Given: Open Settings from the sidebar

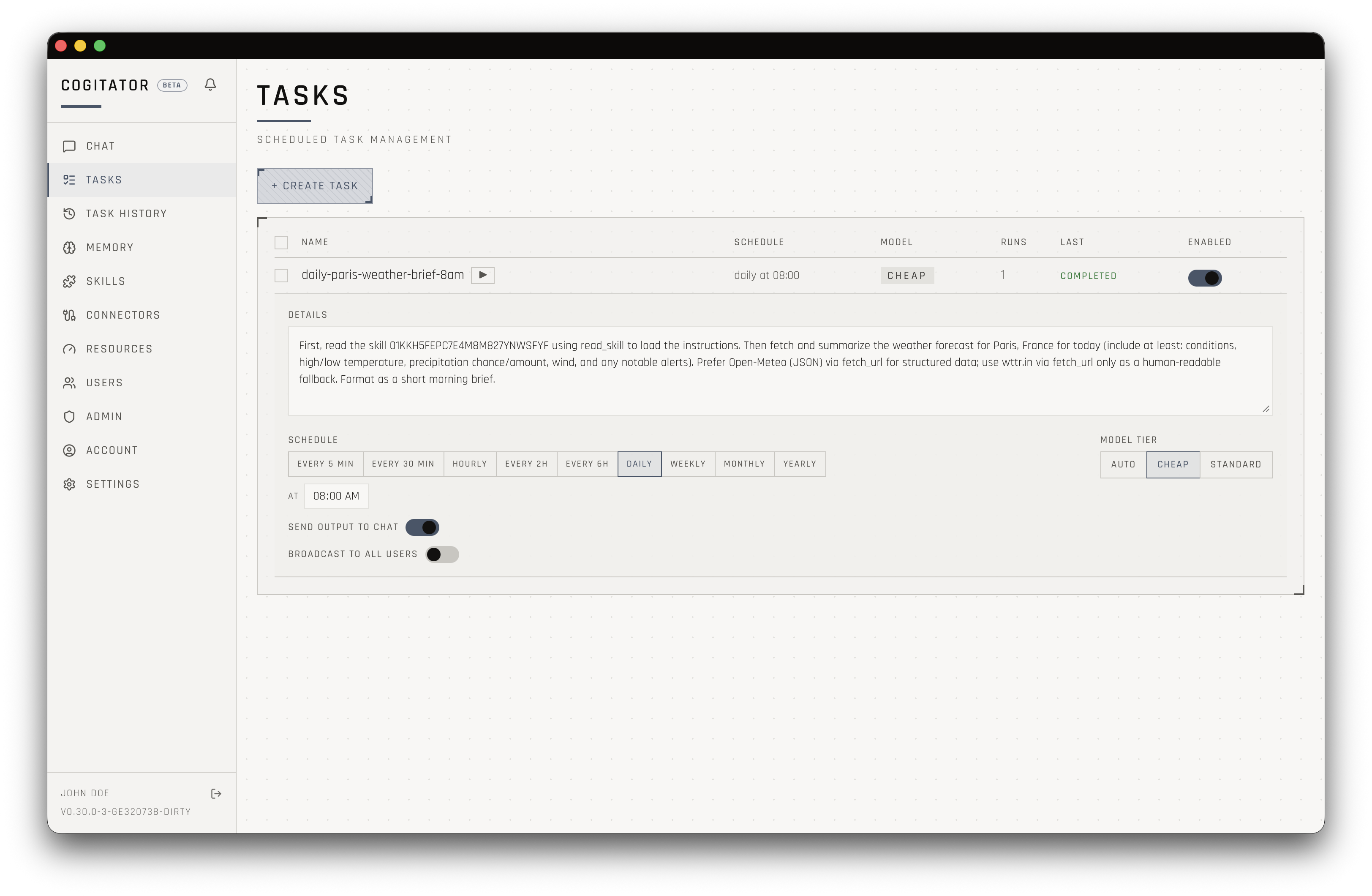Looking at the screenshot, I should click(x=142, y=484).
